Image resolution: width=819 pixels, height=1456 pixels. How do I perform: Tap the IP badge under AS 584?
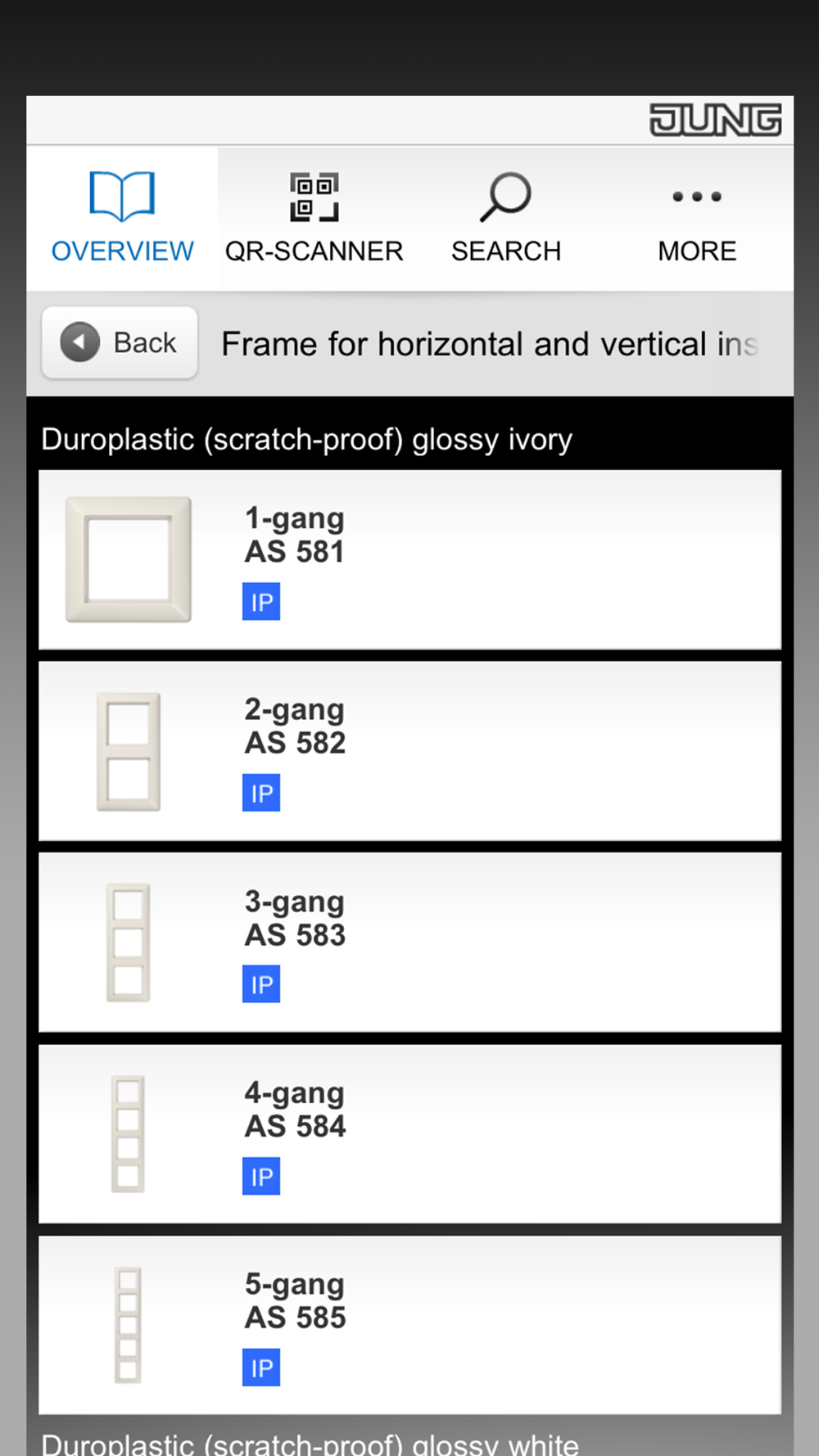[261, 1176]
